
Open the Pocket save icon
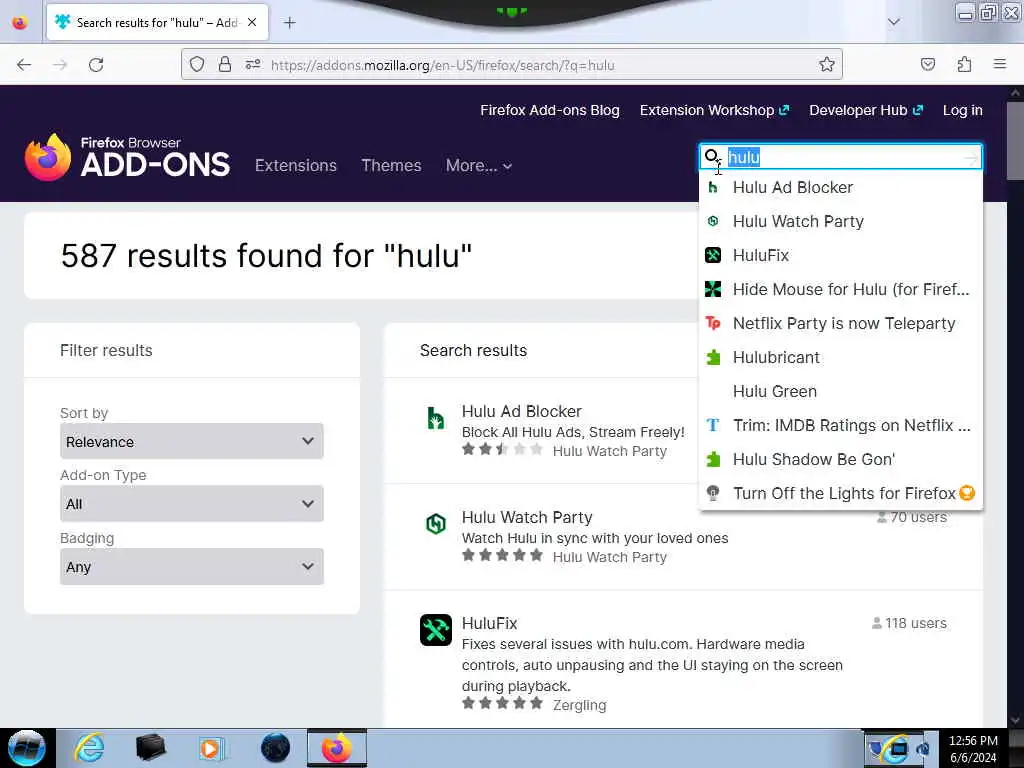click(x=928, y=65)
